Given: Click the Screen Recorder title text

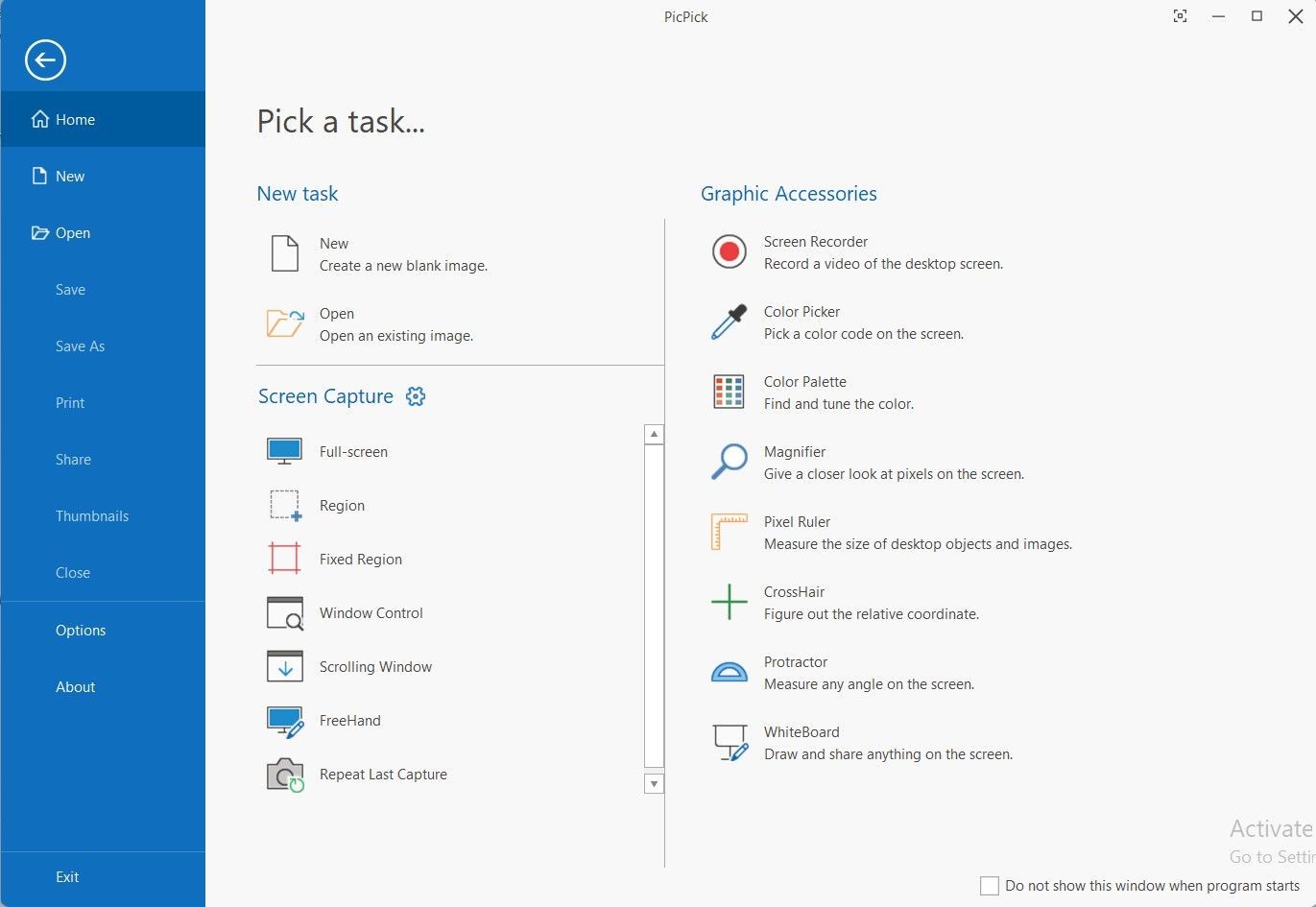Looking at the screenshot, I should point(816,242).
